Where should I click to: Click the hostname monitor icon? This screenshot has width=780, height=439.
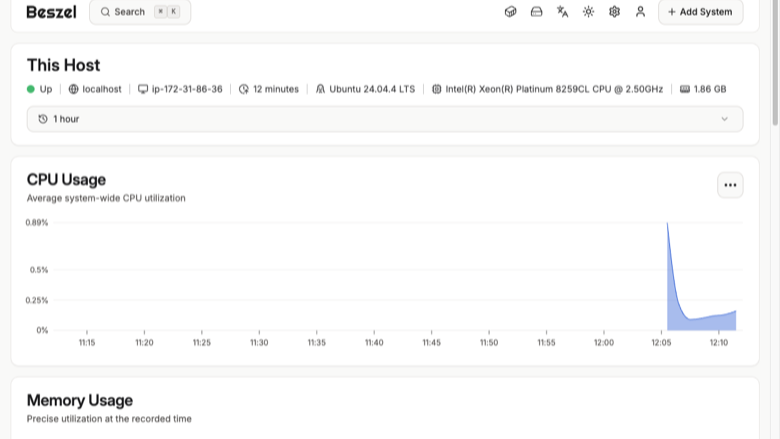click(143, 89)
